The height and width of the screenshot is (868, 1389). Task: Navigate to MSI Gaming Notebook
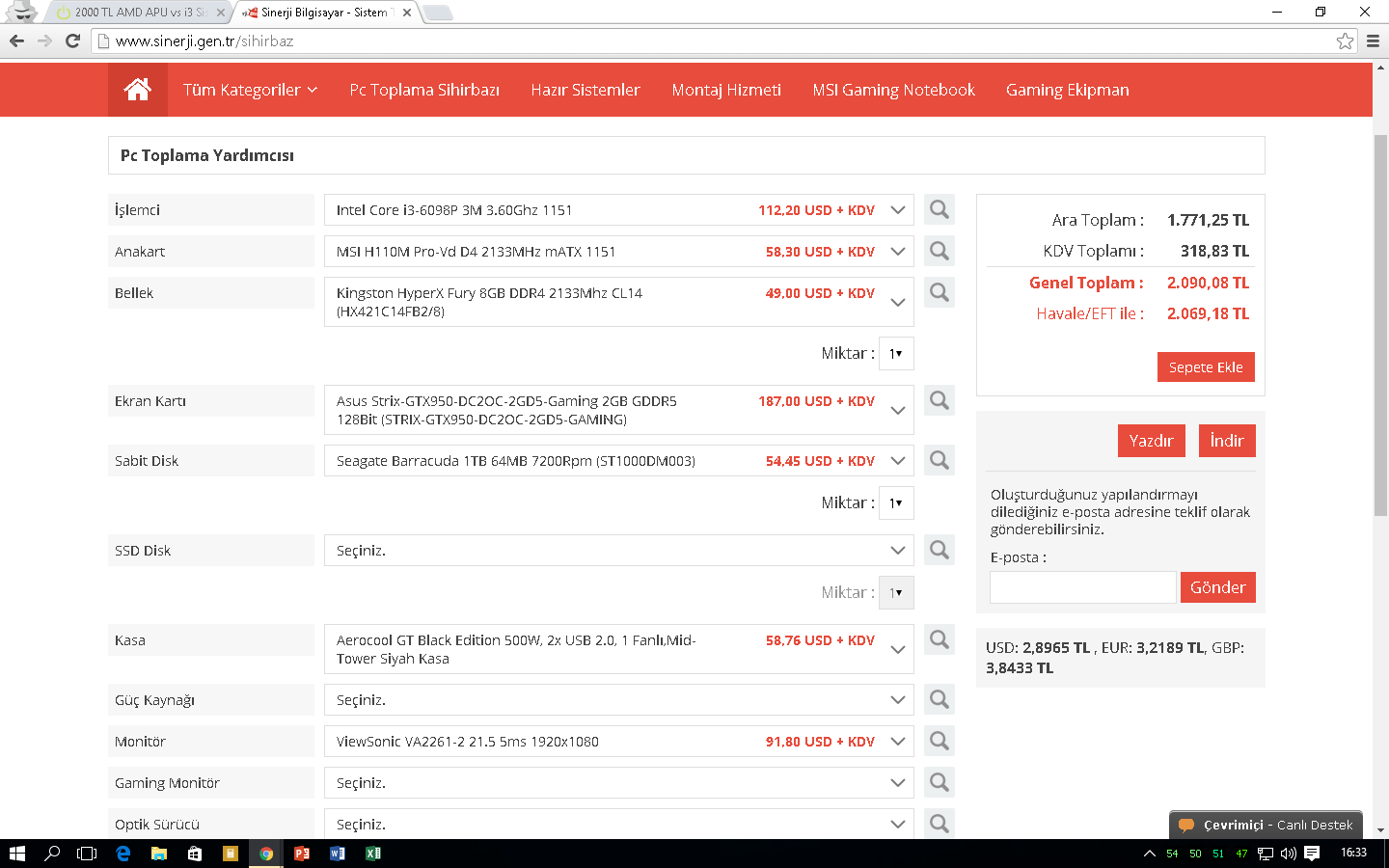[893, 90]
